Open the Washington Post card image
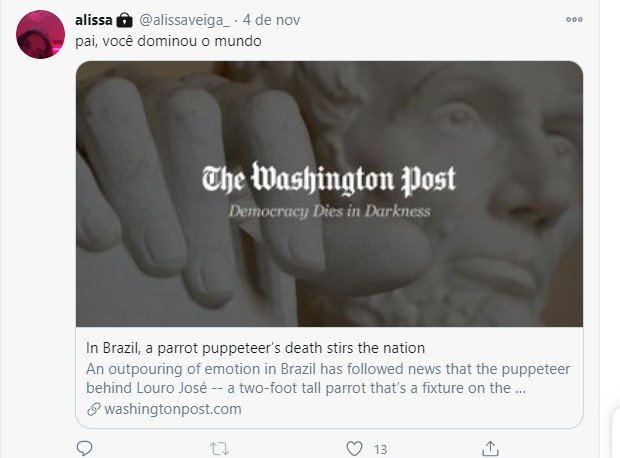Screen dimensions: 620x458 329,194
